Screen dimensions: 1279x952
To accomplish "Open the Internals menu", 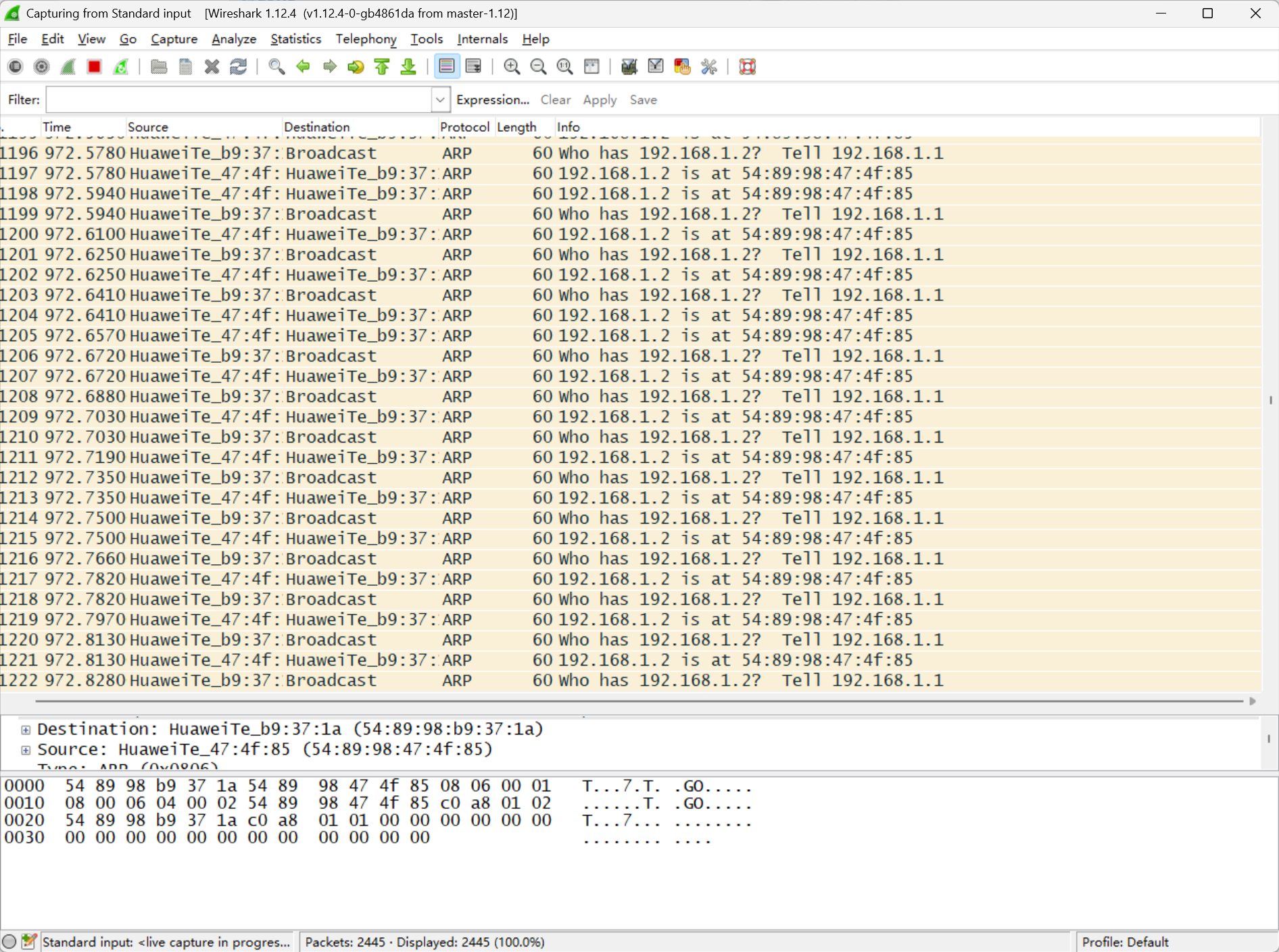I will coord(482,39).
